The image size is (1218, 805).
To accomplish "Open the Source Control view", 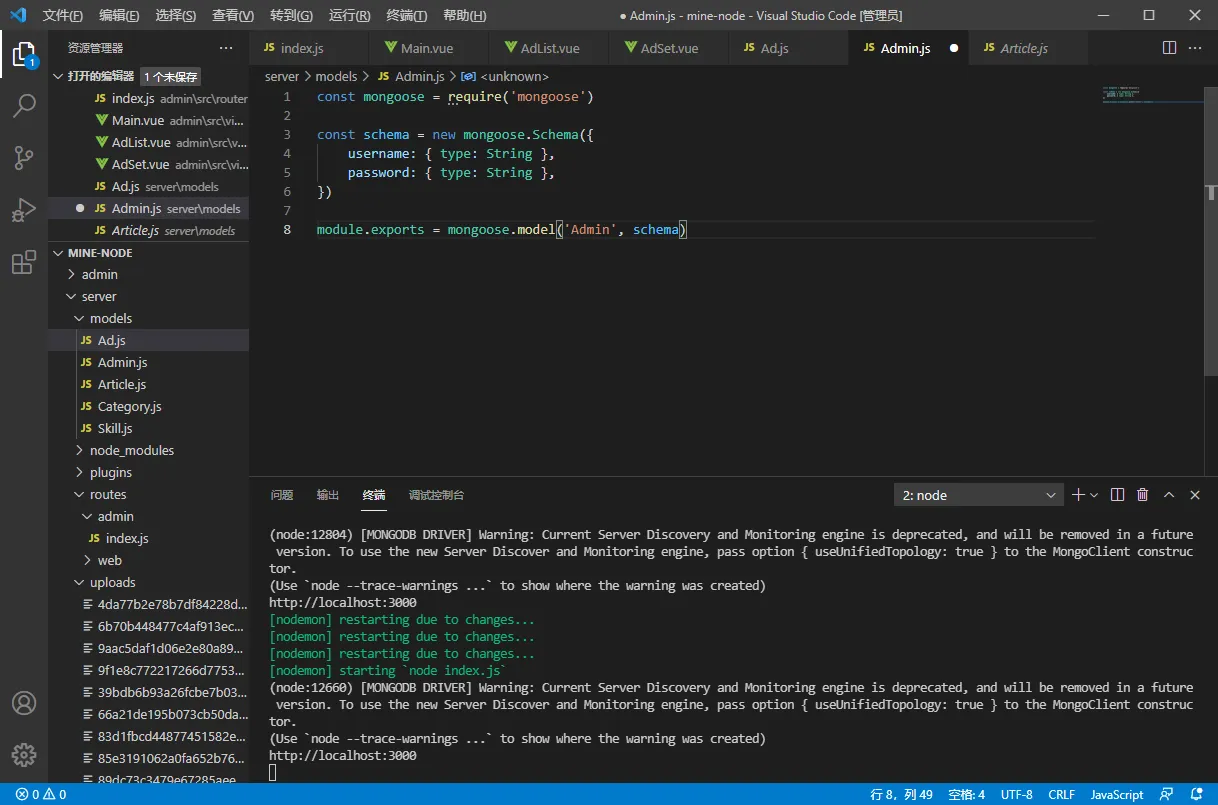I will [24, 158].
